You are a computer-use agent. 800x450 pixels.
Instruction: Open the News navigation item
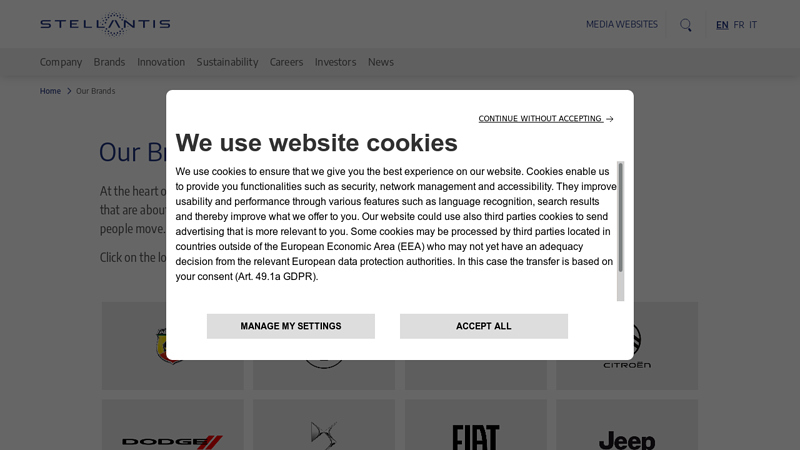coord(381,62)
